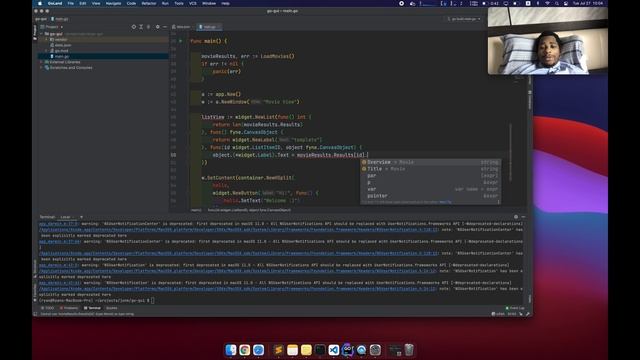Switch to the data.json editor tab
The image size is (640, 360).
point(181,27)
